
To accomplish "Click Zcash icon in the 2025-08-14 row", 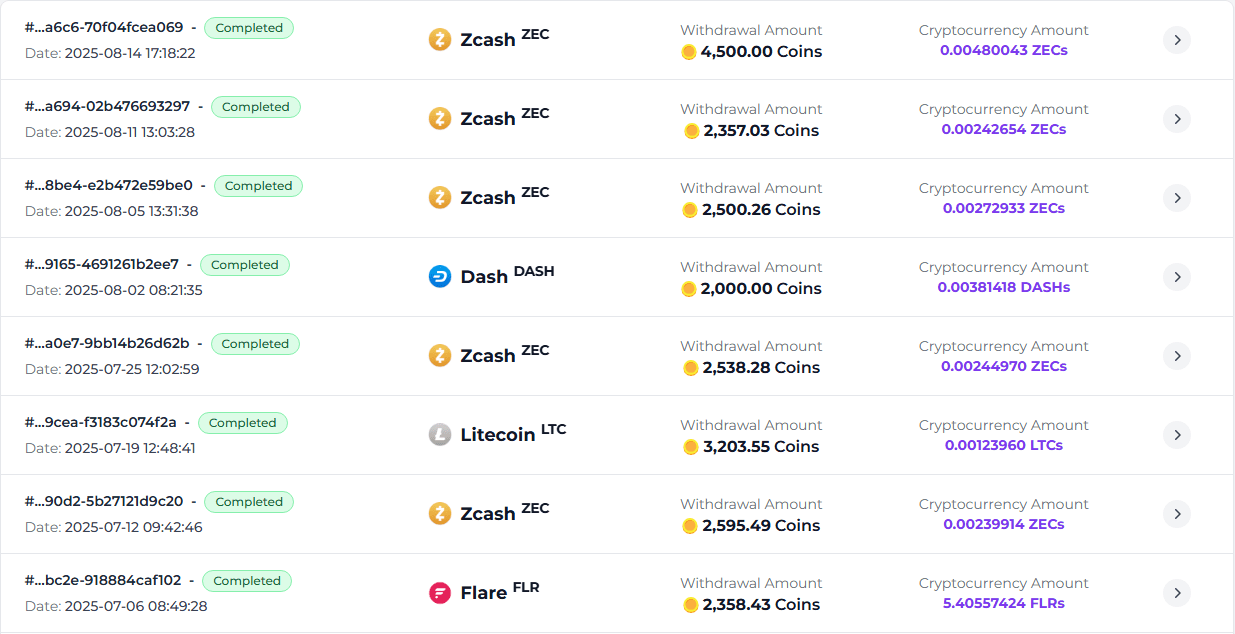I will click(x=440, y=40).
